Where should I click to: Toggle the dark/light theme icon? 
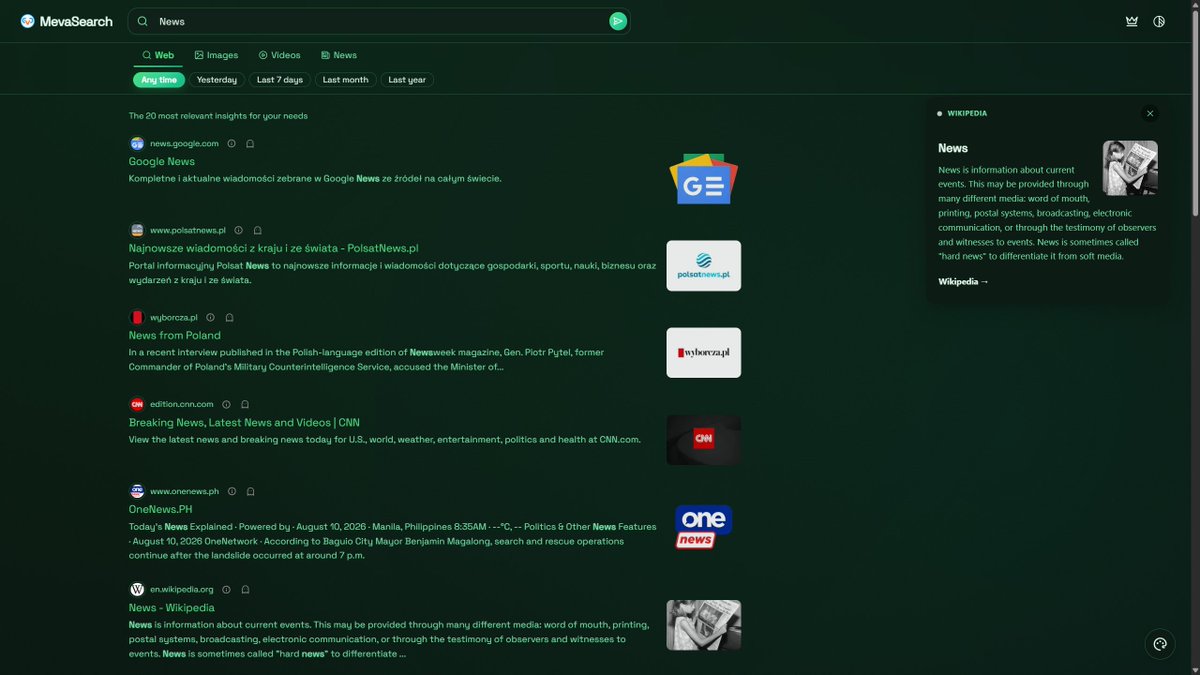coord(1159,21)
